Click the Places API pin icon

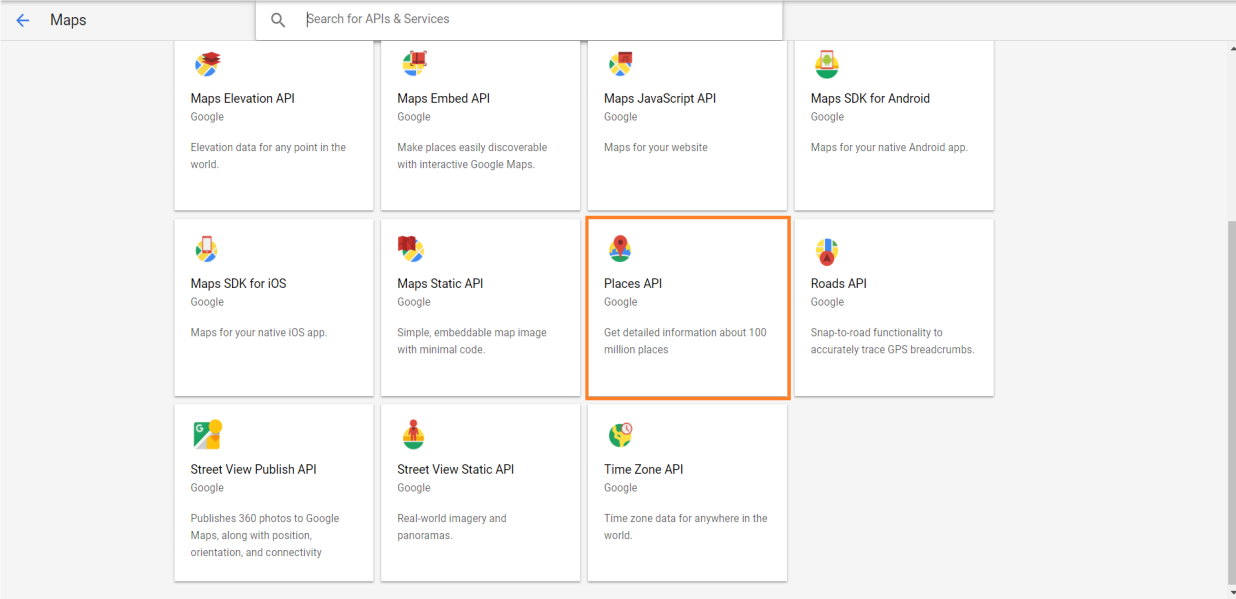click(621, 248)
